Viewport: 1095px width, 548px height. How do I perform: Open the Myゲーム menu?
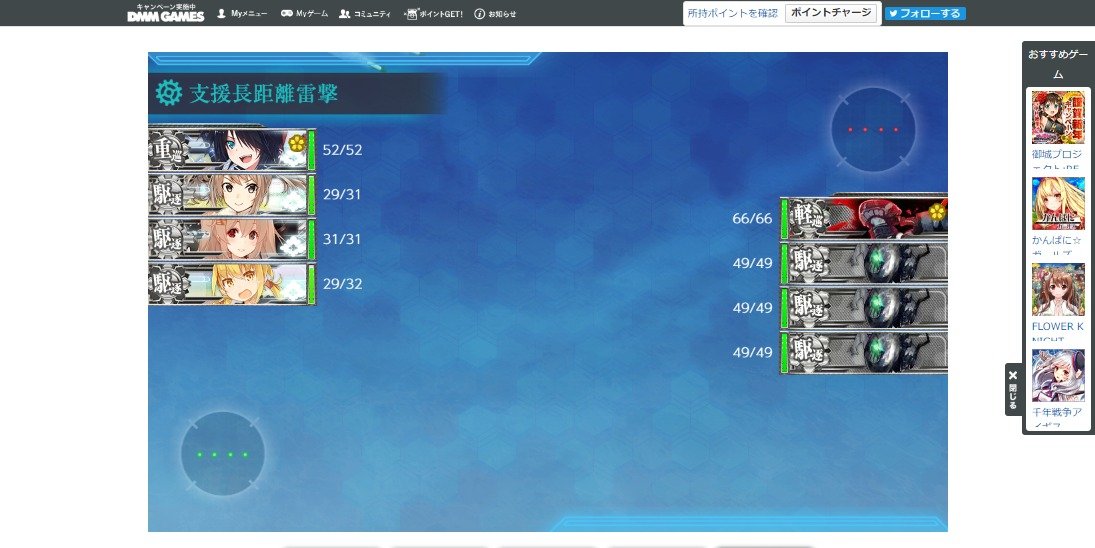coord(304,14)
